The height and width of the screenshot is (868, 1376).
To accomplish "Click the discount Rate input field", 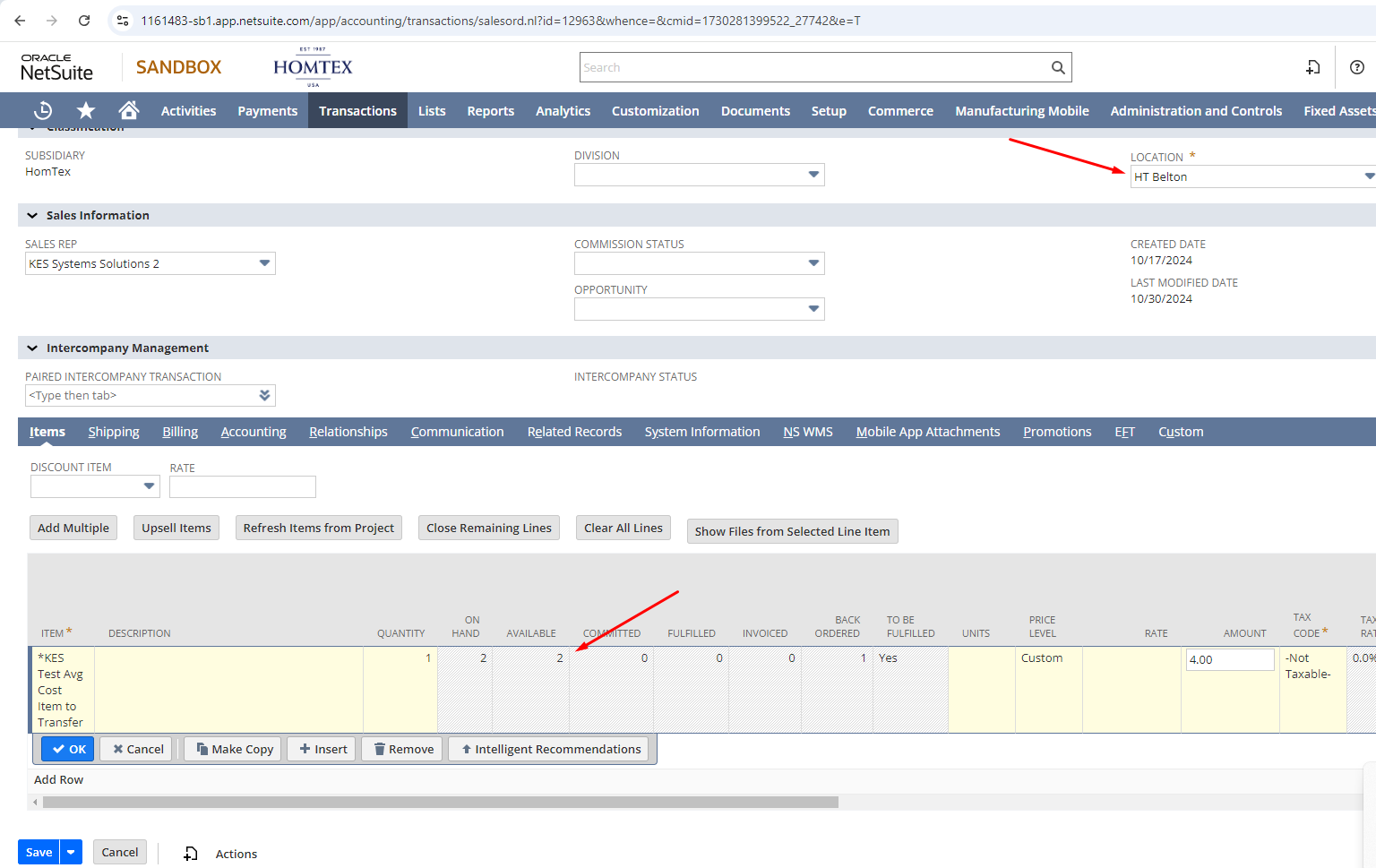I will (x=243, y=486).
